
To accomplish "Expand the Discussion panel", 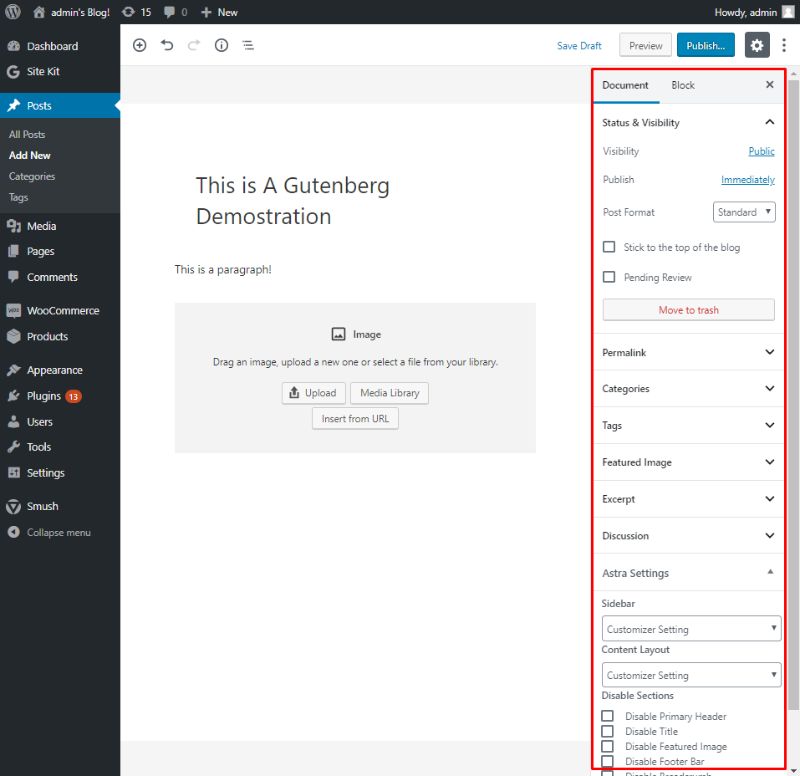I will pyautogui.click(x=688, y=536).
